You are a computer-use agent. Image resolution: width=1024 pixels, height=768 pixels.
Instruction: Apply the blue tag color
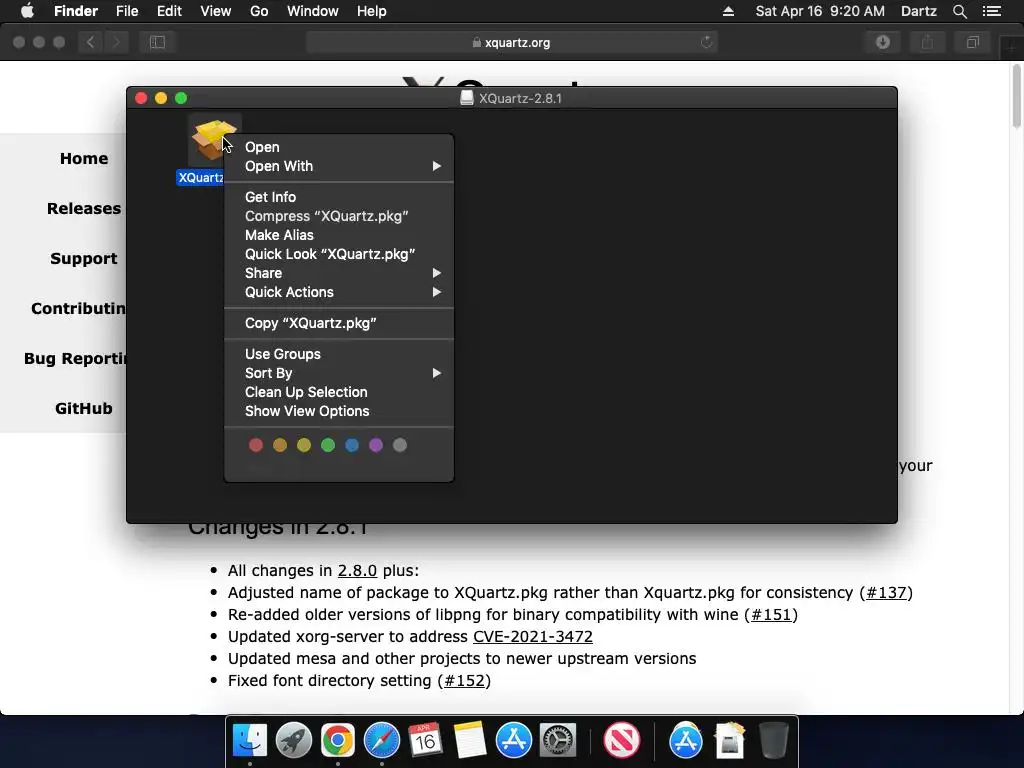352,445
